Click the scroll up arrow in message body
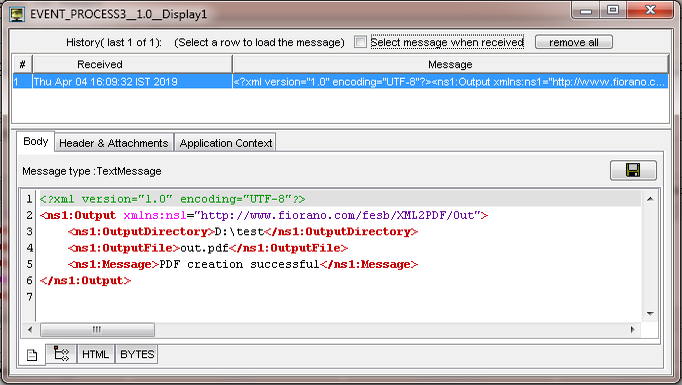The image size is (682, 385). 650,199
